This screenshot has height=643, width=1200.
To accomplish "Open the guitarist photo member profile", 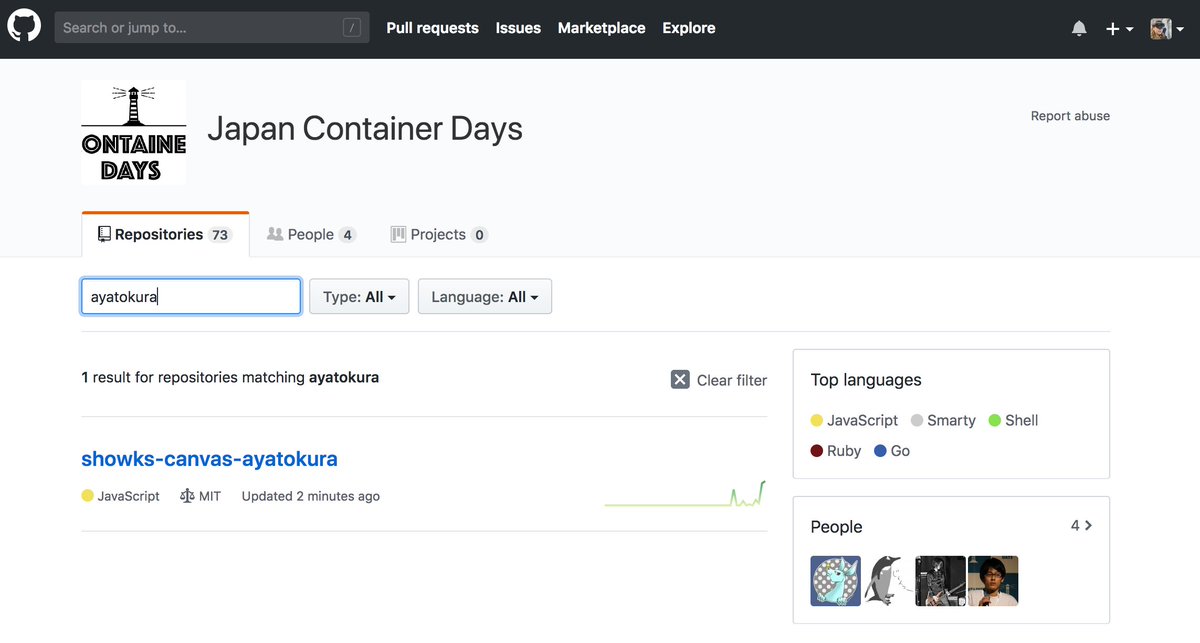I will point(941,581).
